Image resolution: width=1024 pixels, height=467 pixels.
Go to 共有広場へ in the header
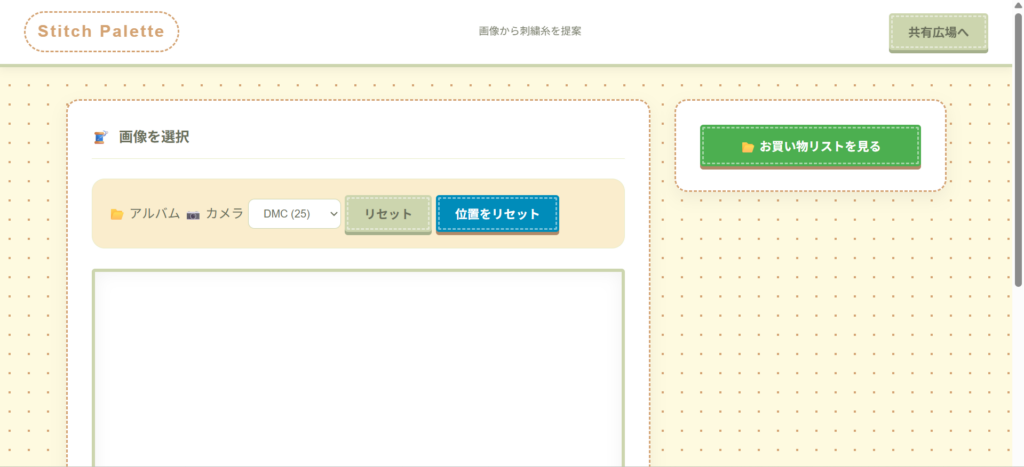click(937, 32)
